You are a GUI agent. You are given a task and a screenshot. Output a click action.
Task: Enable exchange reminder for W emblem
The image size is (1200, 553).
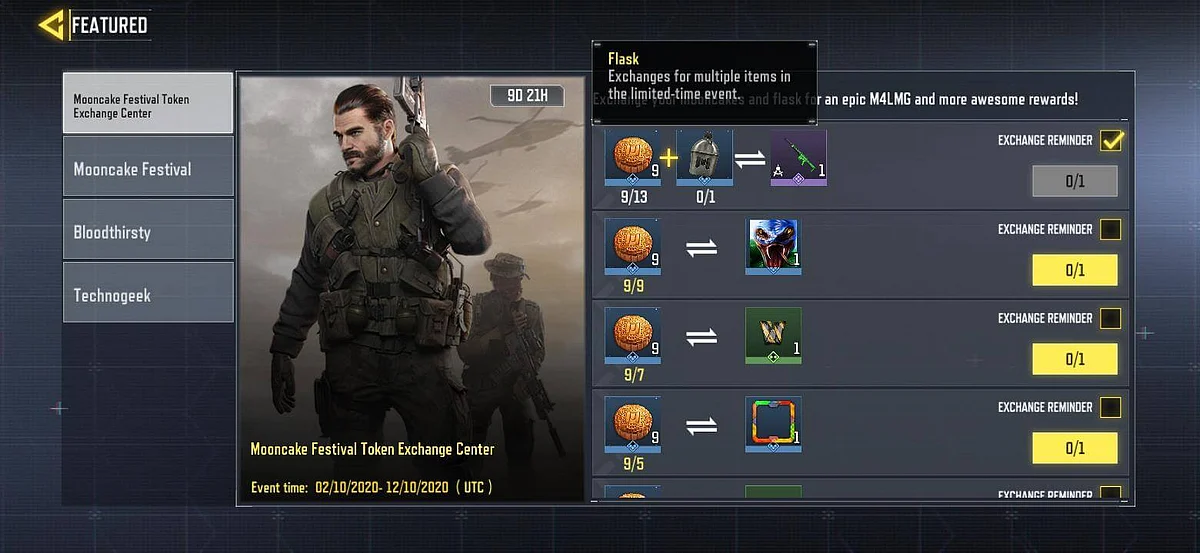(1110, 319)
